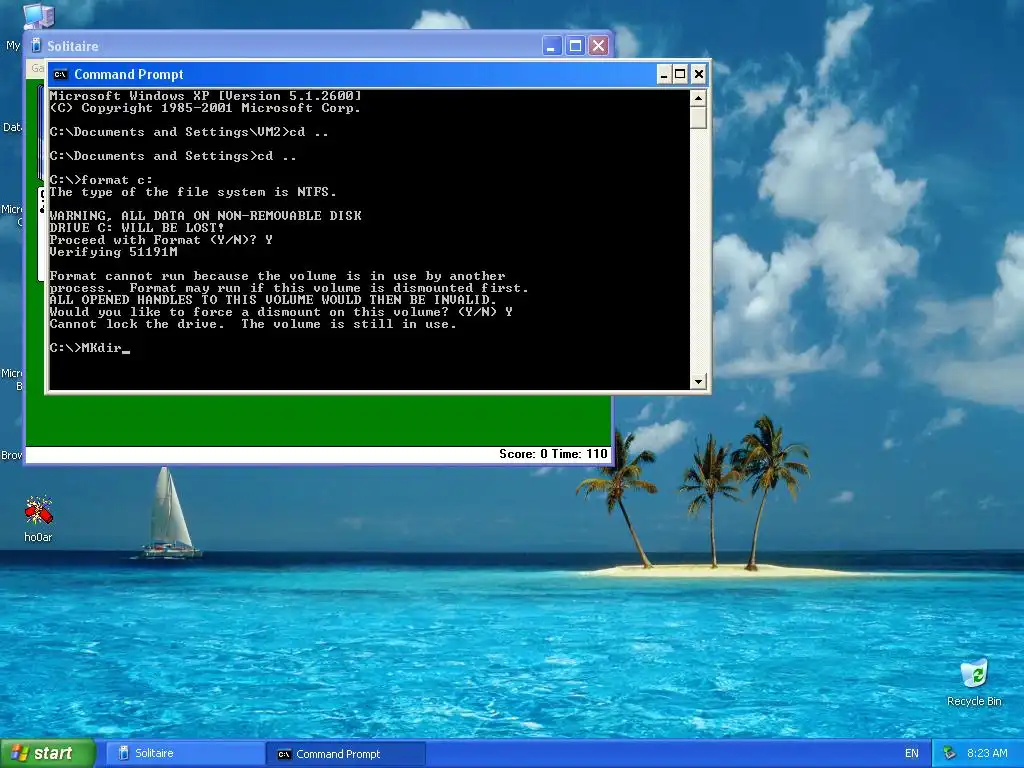Click the Command Prompt title text
The width and height of the screenshot is (1024, 768).
129,74
